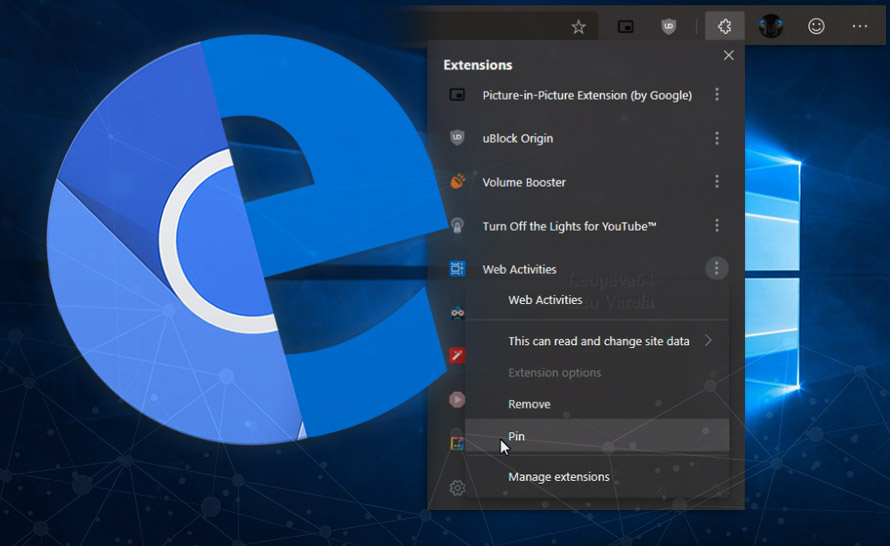Click Picture-in-Picture extension list icon

tap(457, 95)
